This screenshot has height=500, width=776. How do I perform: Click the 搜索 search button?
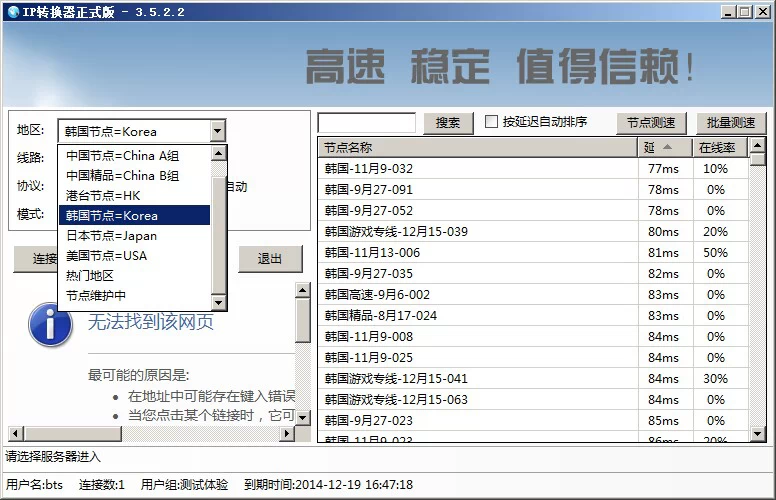[x=448, y=123]
